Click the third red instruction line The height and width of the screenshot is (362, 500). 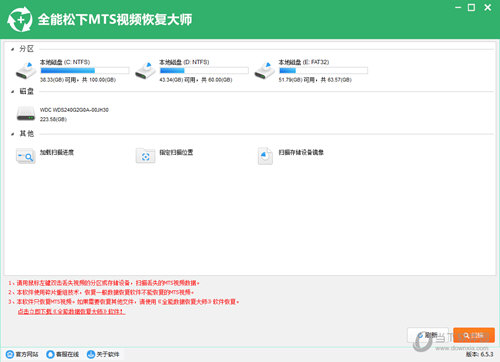[124, 302]
